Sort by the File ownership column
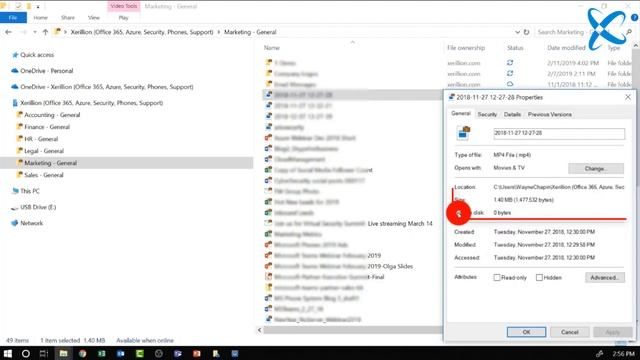The height and width of the screenshot is (360, 640). [x=466, y=48]
